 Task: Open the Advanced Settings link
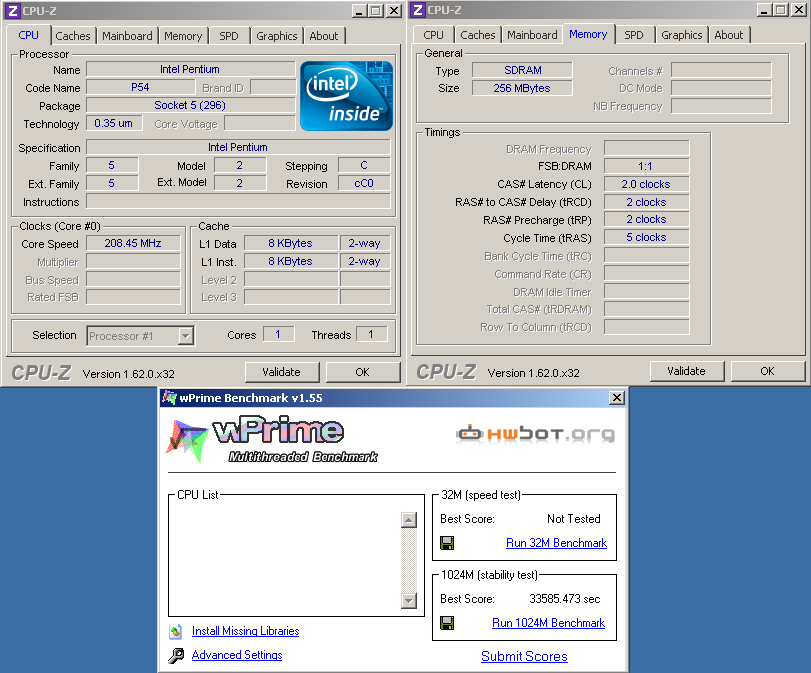point(237,655)
